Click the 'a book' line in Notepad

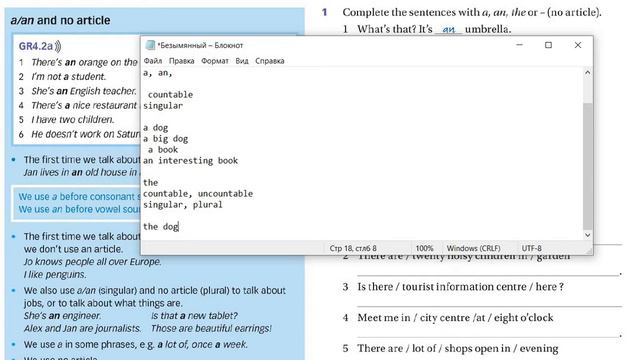coord(163,149)
